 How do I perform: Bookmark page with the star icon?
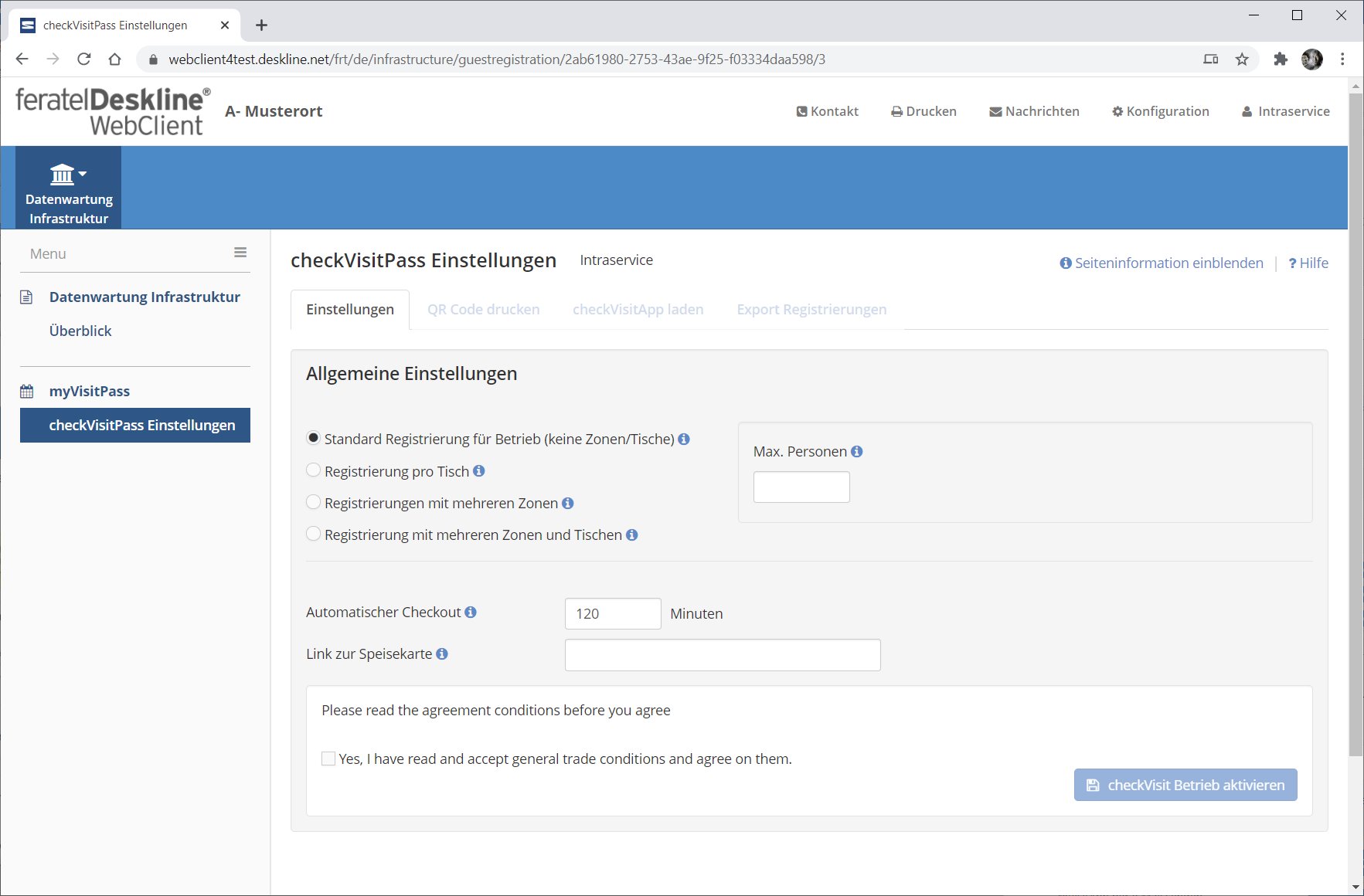tap(1242, 59)
